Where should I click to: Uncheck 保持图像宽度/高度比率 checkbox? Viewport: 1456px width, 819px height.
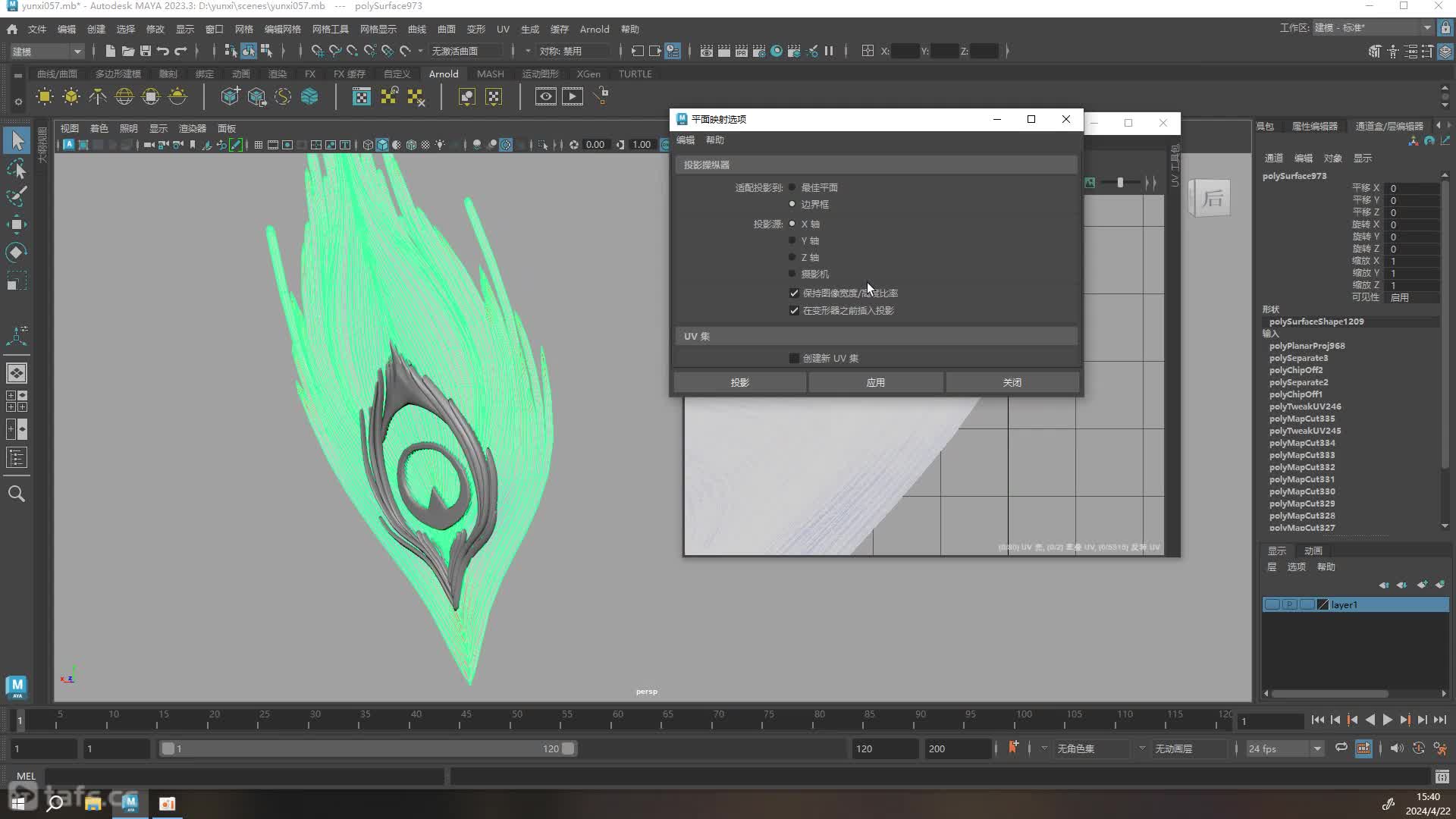point(794,293)
